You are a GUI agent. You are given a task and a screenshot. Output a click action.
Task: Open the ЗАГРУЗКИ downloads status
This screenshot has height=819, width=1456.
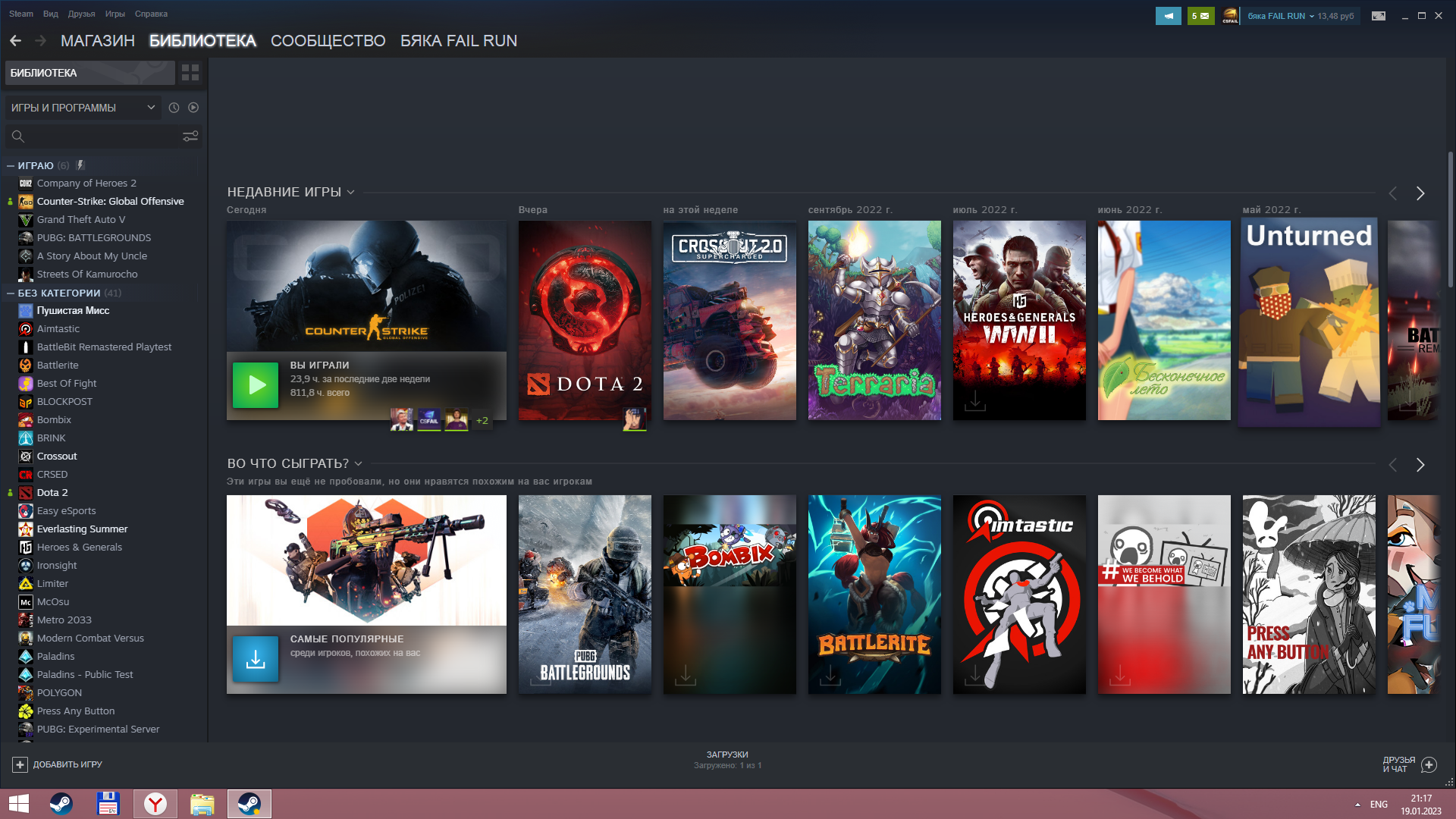pos(727,760)
